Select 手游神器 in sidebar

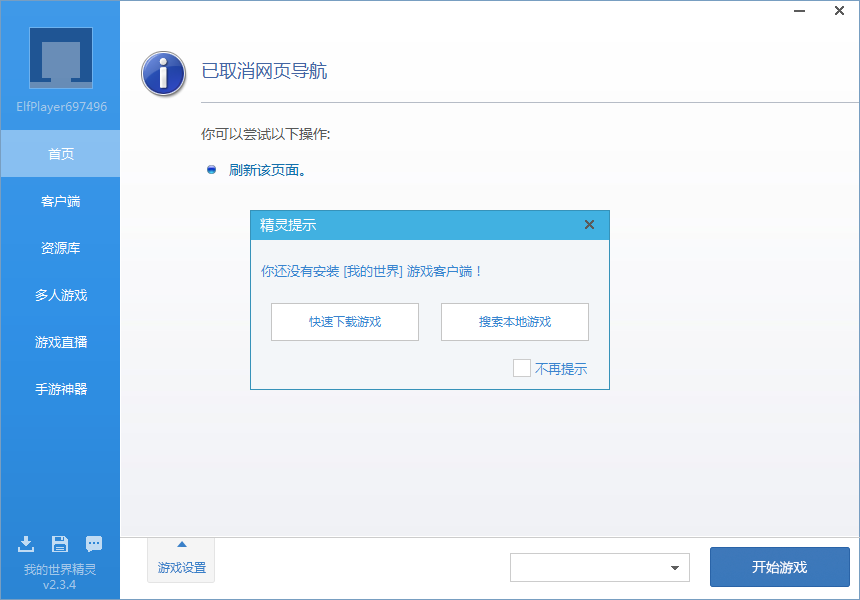(x=60, y=389)
